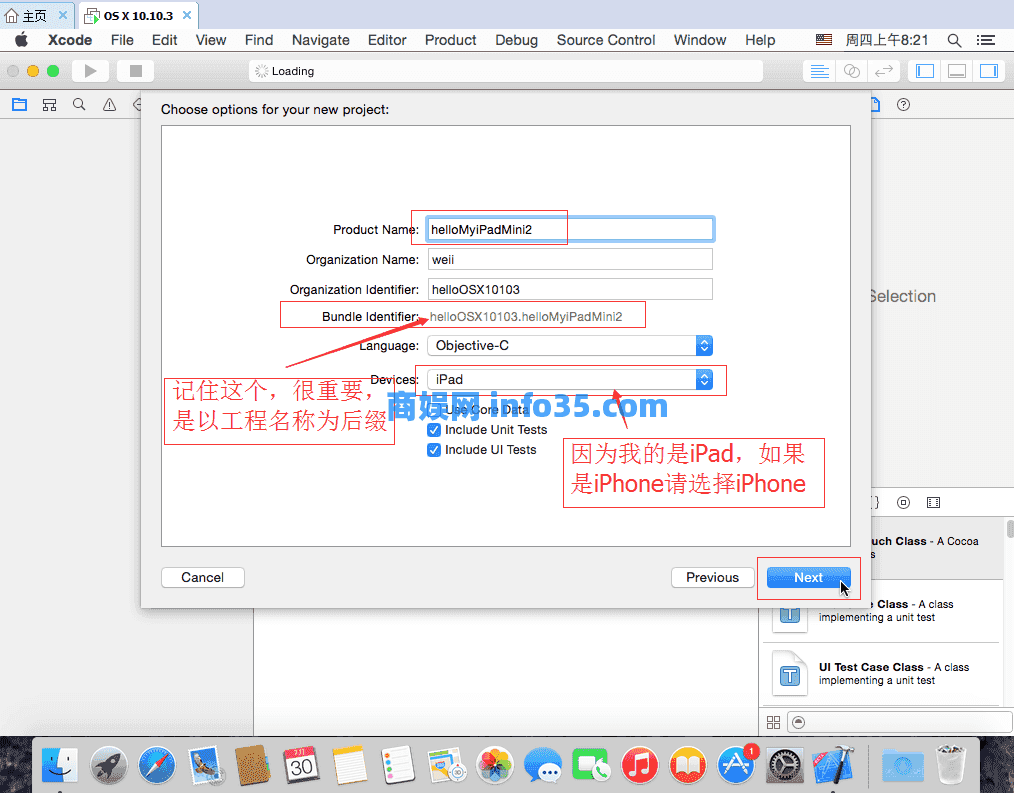Viewport: 1014px width, 793px height.
Task: Open the Project navigator
Action: [19, 104]
